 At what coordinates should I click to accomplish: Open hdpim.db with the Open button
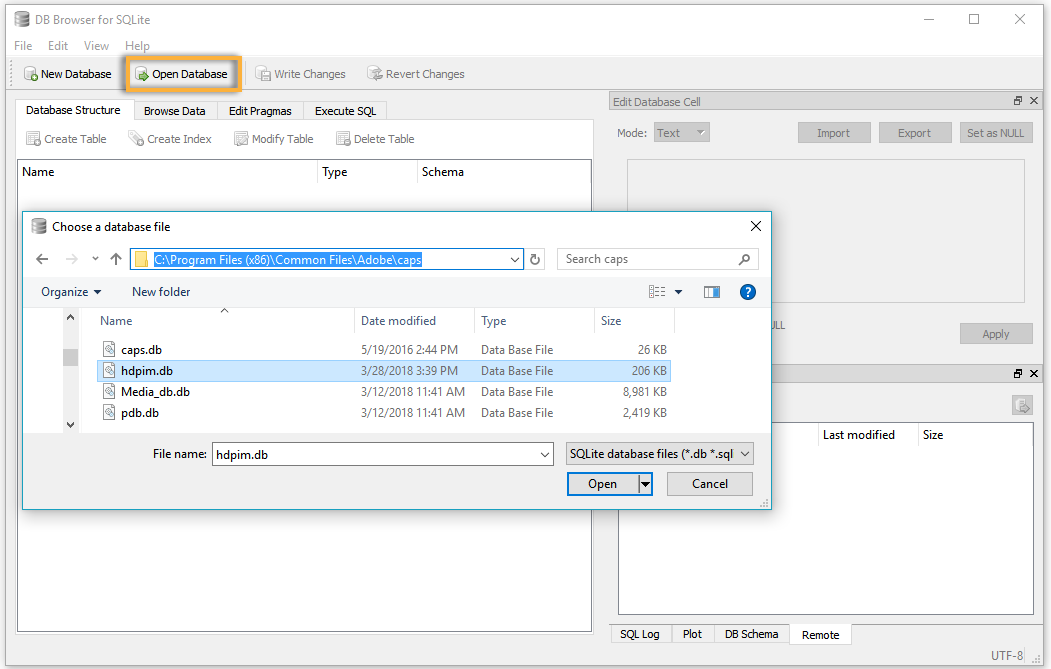pos(604,483)
